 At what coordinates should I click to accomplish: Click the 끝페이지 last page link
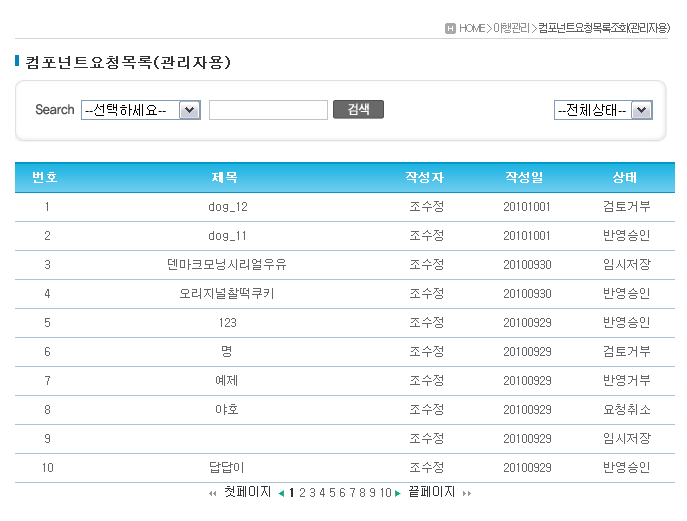[432, 492]
